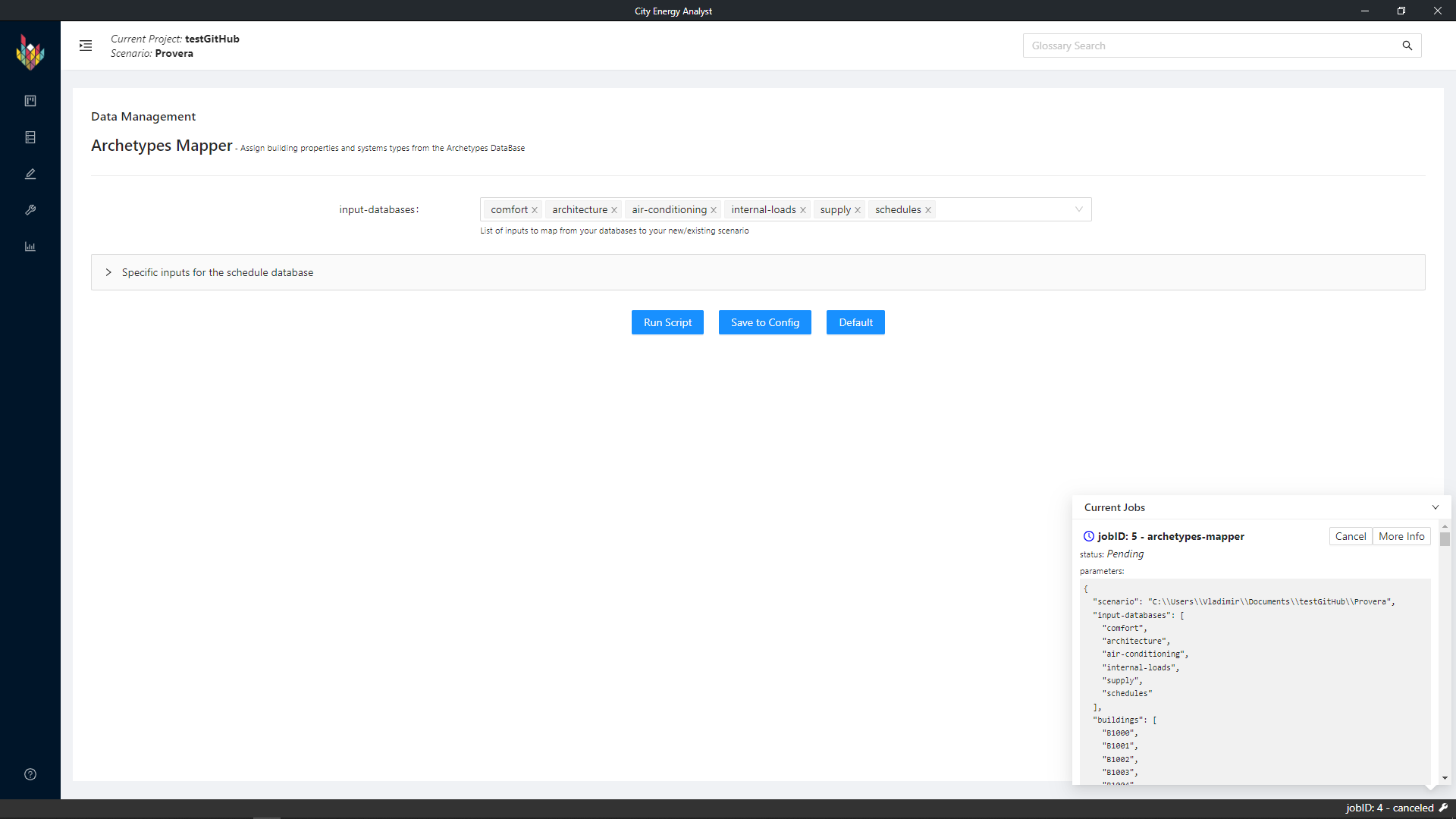Collapse the Current Jobs panel
This screenshot has height=819, width=1456.
pyautogui.click(x=1436, y=507)
